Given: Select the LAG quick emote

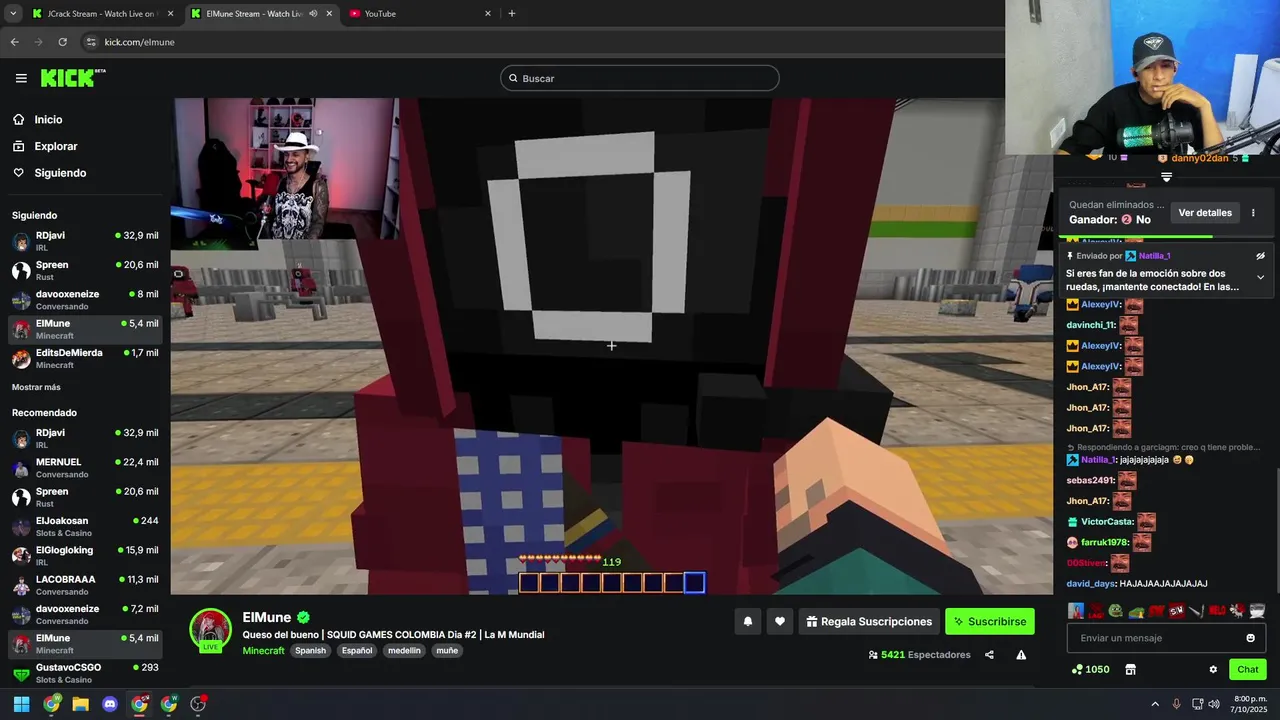Looking at the screenshot, I should point(1095,610).
